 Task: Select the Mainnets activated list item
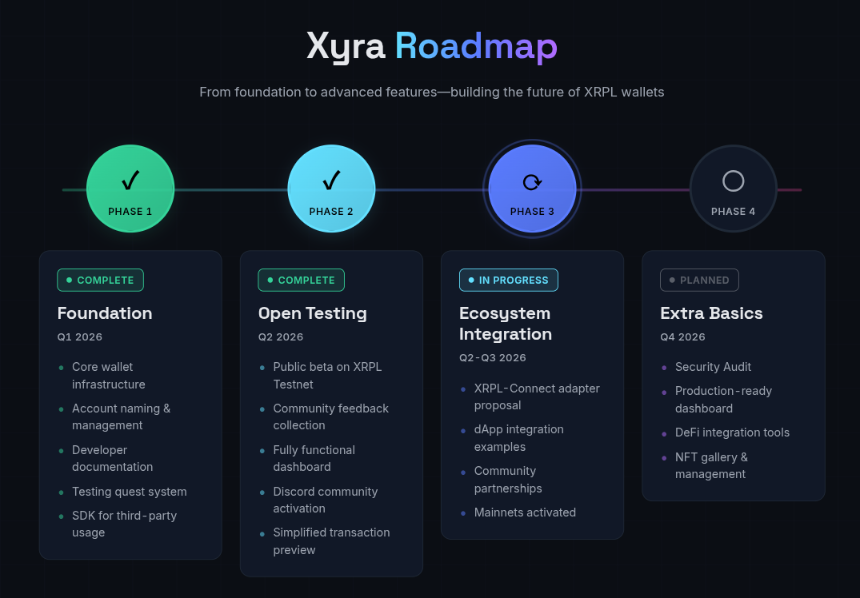coord(524,512)
